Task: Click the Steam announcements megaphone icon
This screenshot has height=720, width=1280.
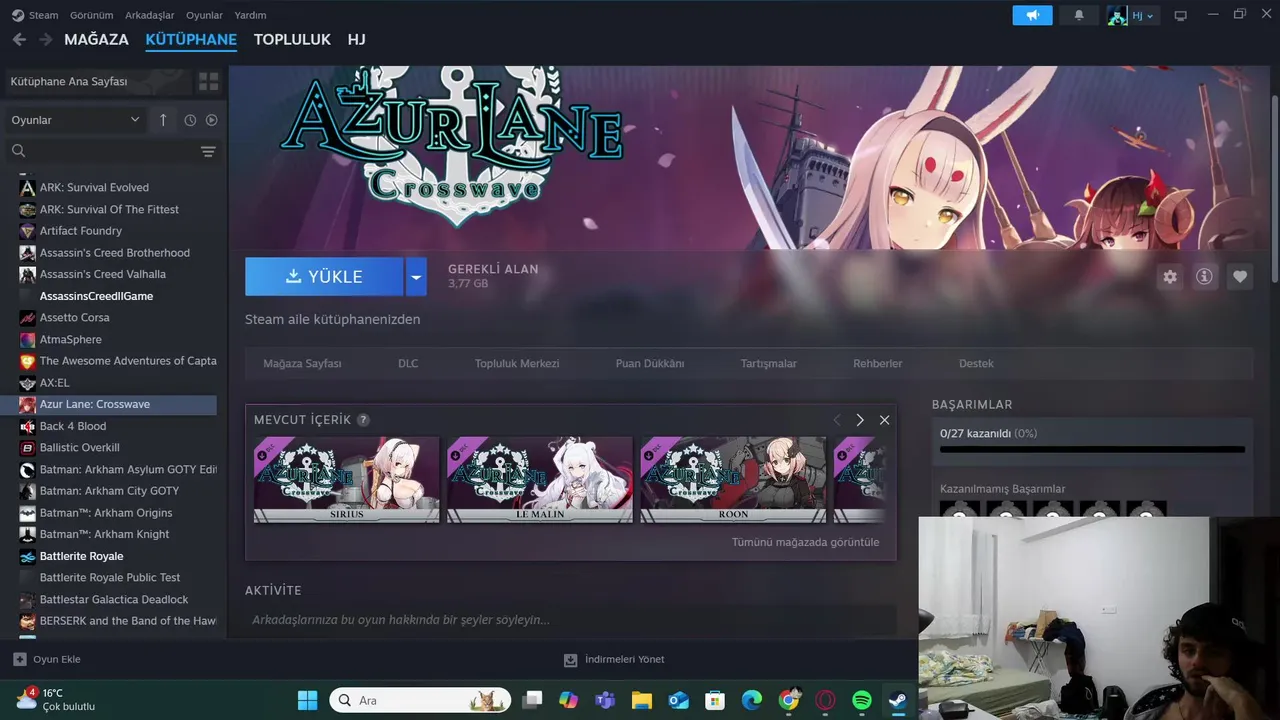Action: tap(1032, 15)
